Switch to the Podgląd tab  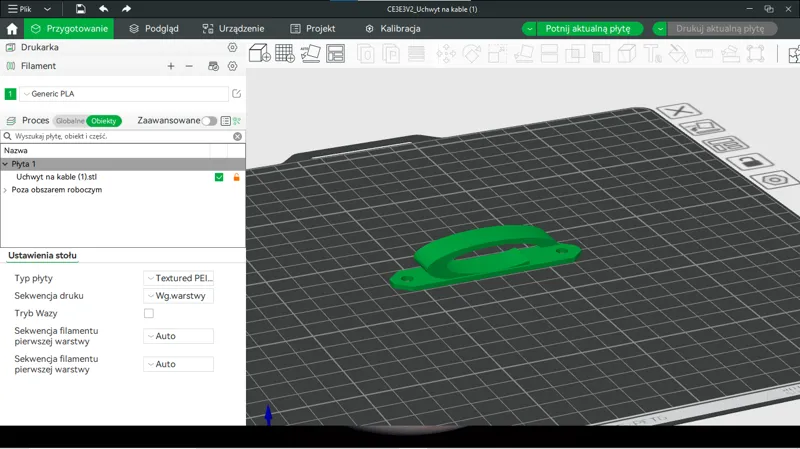[x=154, y=29]
